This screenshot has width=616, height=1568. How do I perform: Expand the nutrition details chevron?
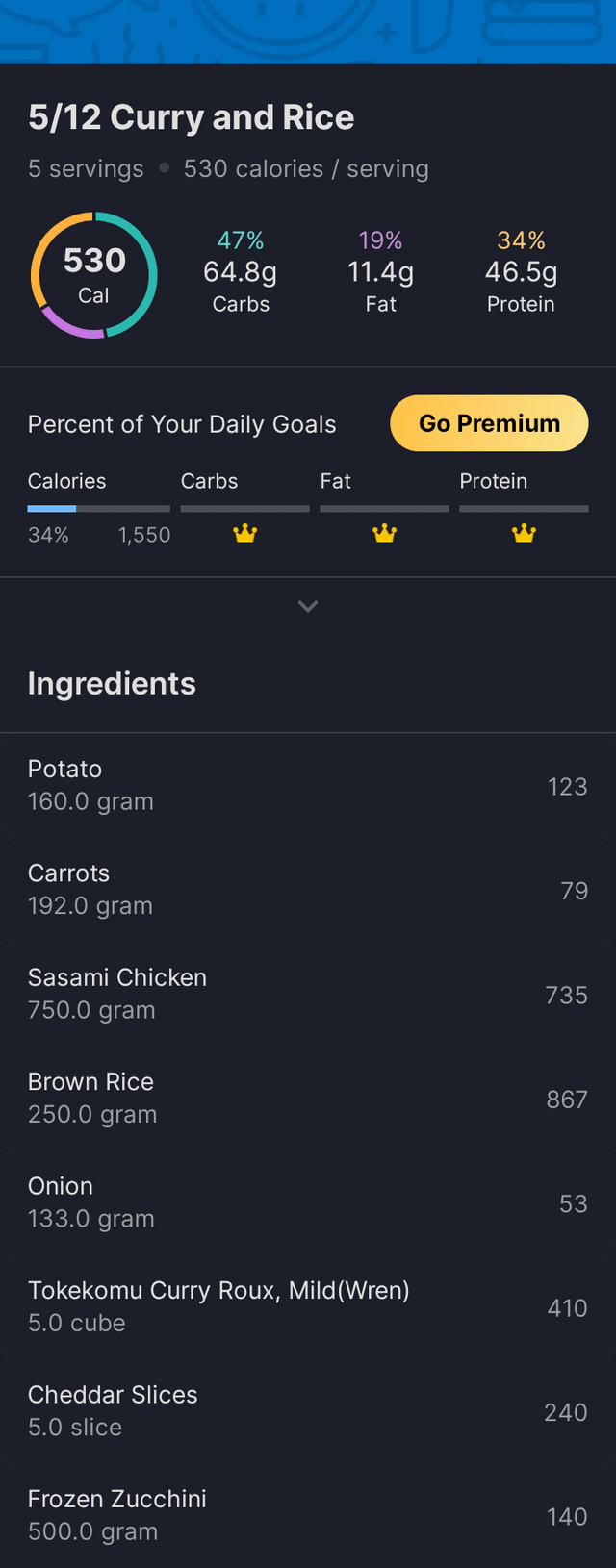pyautogui.click(x=308, y=606)
